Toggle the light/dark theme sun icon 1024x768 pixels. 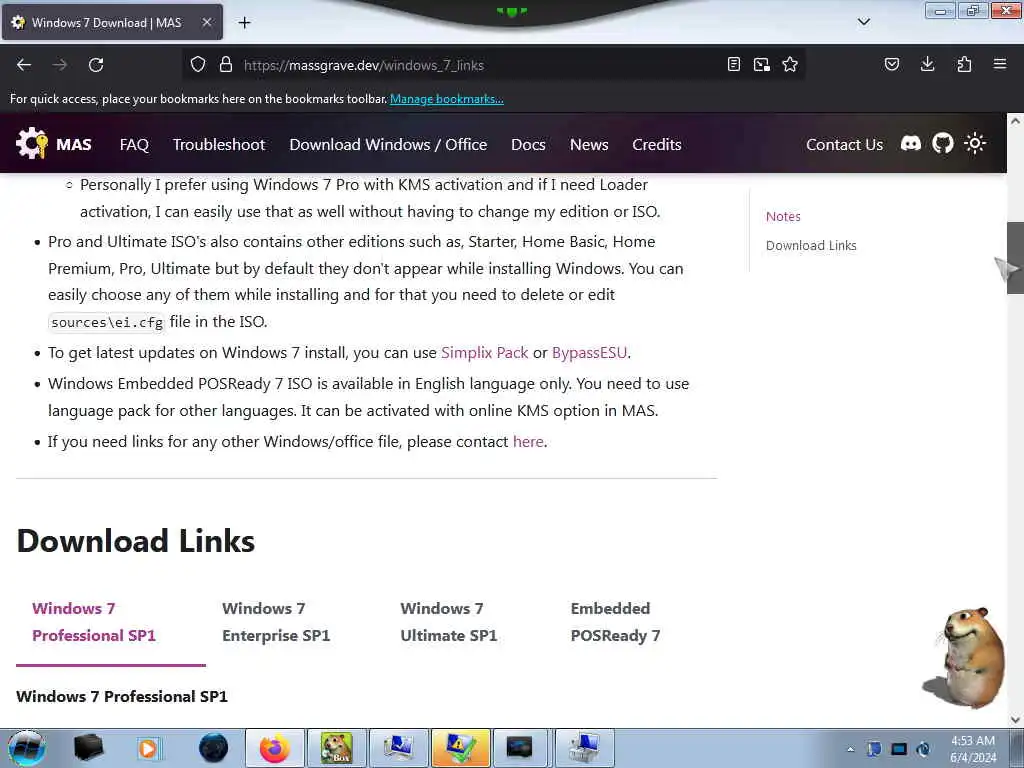click(x=975, y=143)
